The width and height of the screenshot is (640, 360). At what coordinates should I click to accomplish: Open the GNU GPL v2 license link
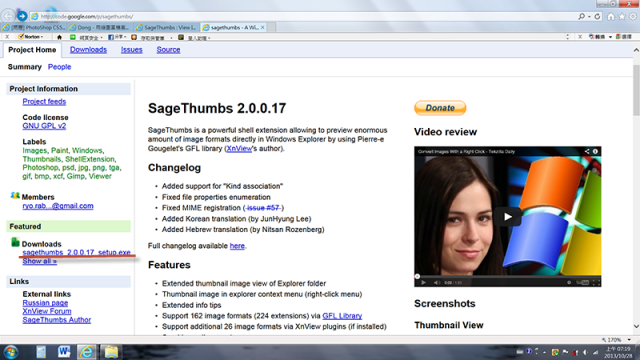point(44,126)
